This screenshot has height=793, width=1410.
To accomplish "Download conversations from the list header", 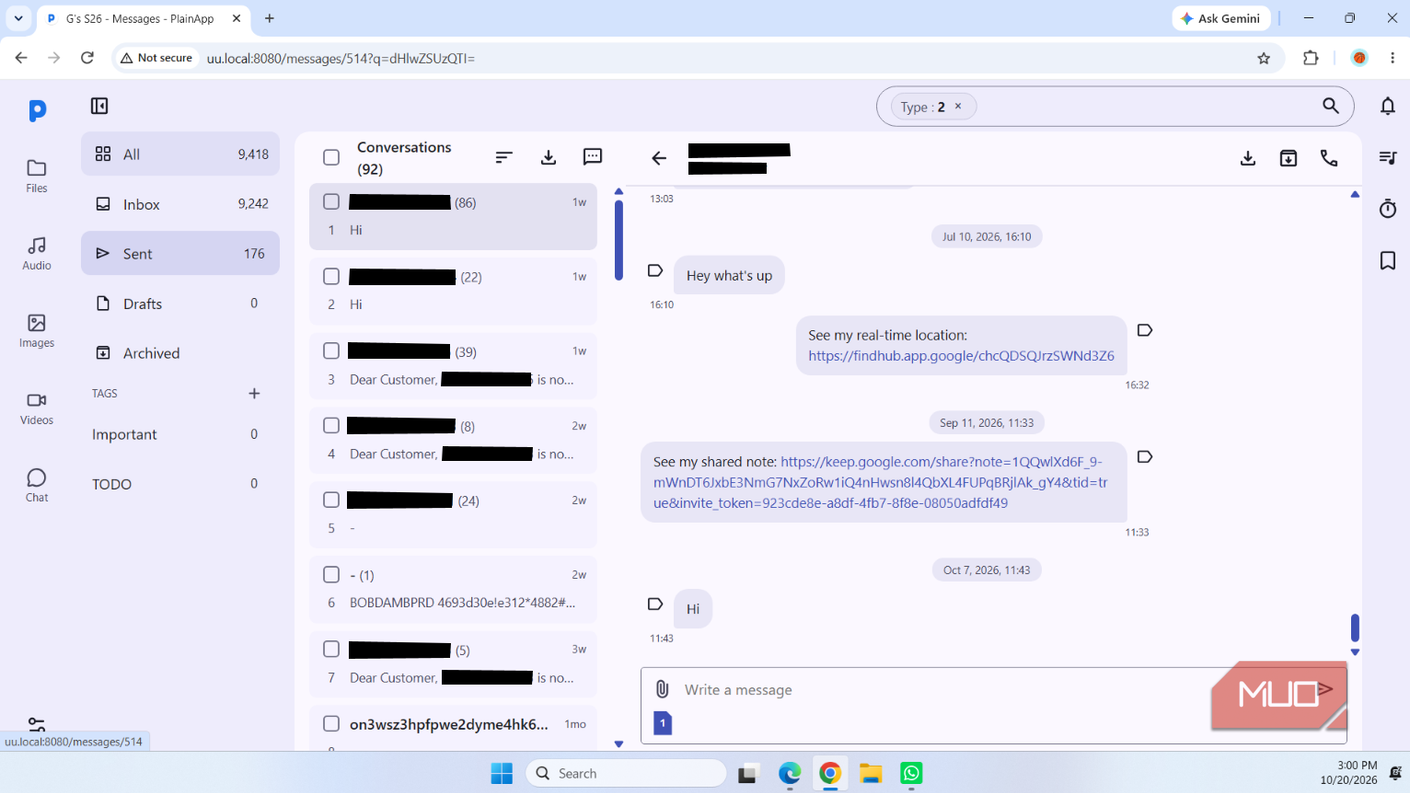I will [x=548, y=157].
